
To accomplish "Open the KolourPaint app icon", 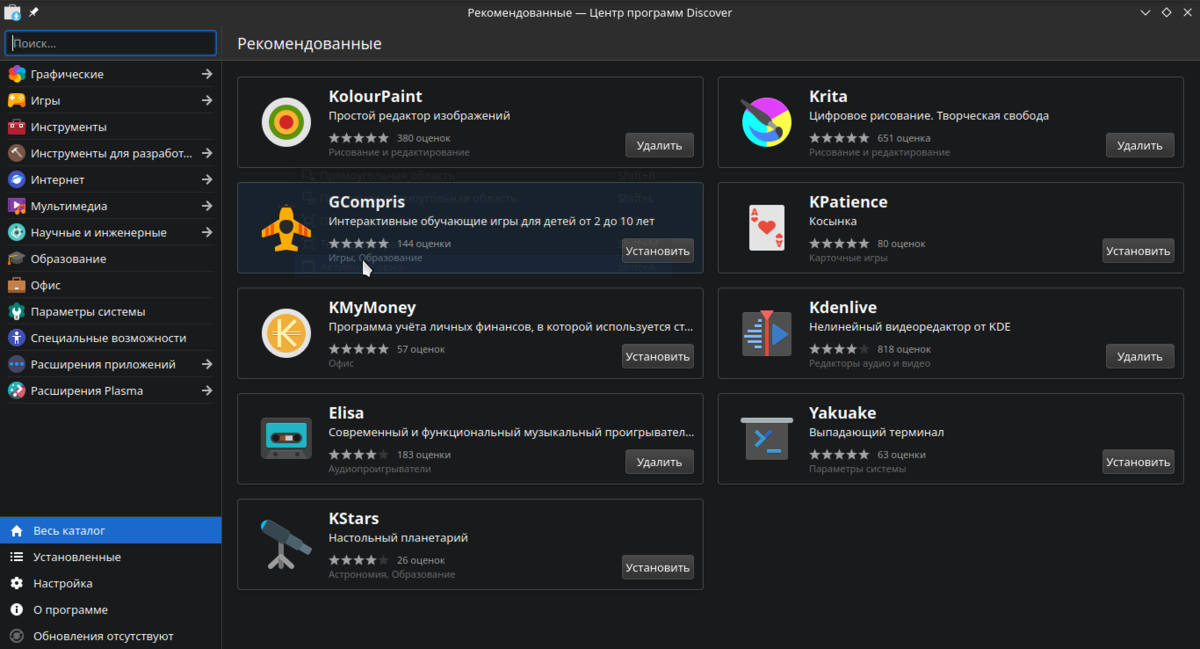I will [285, 122].
